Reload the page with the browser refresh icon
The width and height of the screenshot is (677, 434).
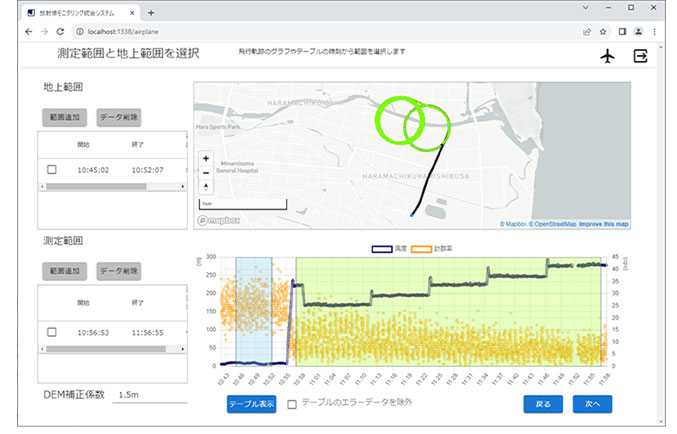click(60, 32)
